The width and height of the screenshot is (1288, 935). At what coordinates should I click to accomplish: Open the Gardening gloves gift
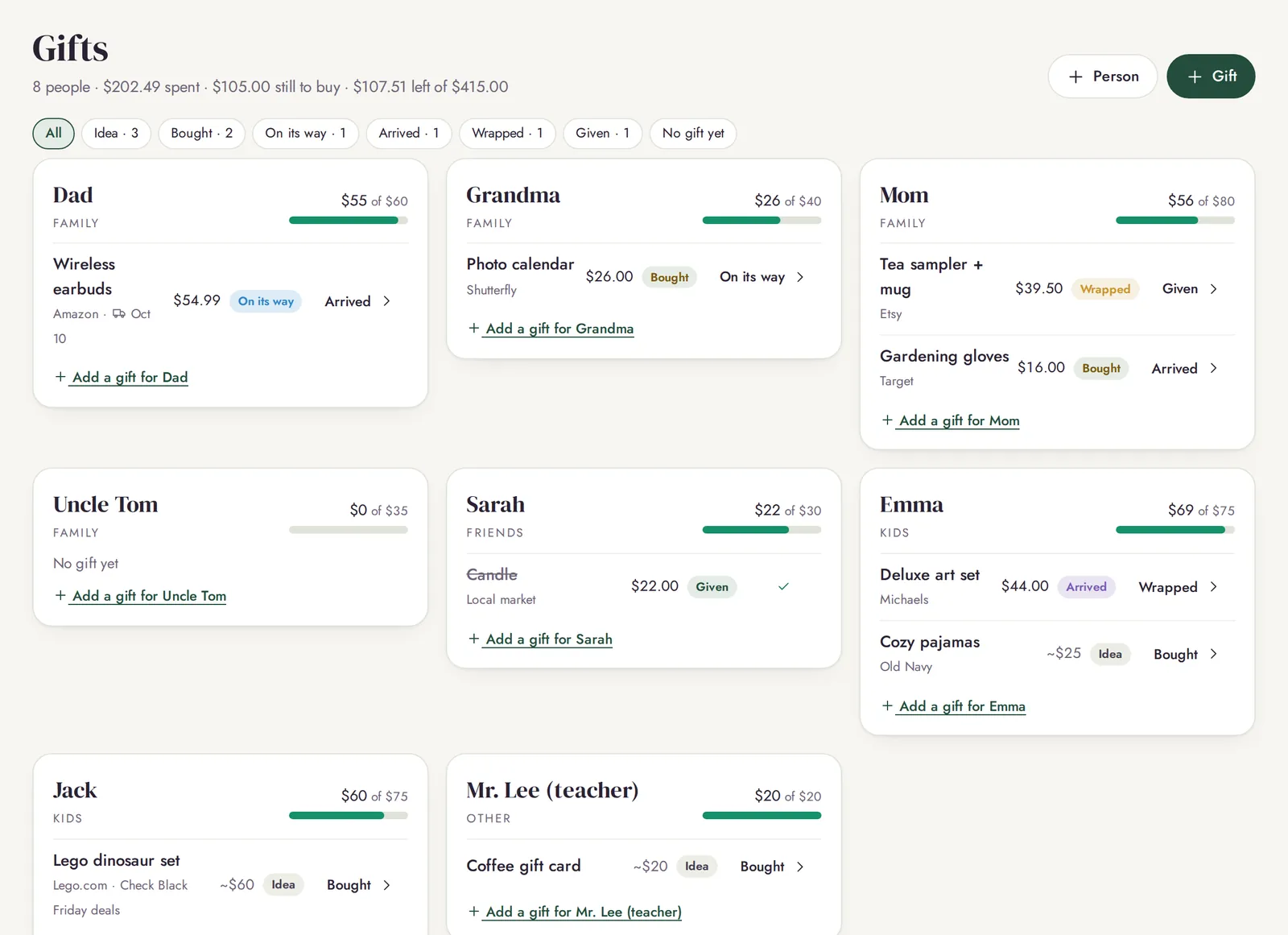coord(944,356)
